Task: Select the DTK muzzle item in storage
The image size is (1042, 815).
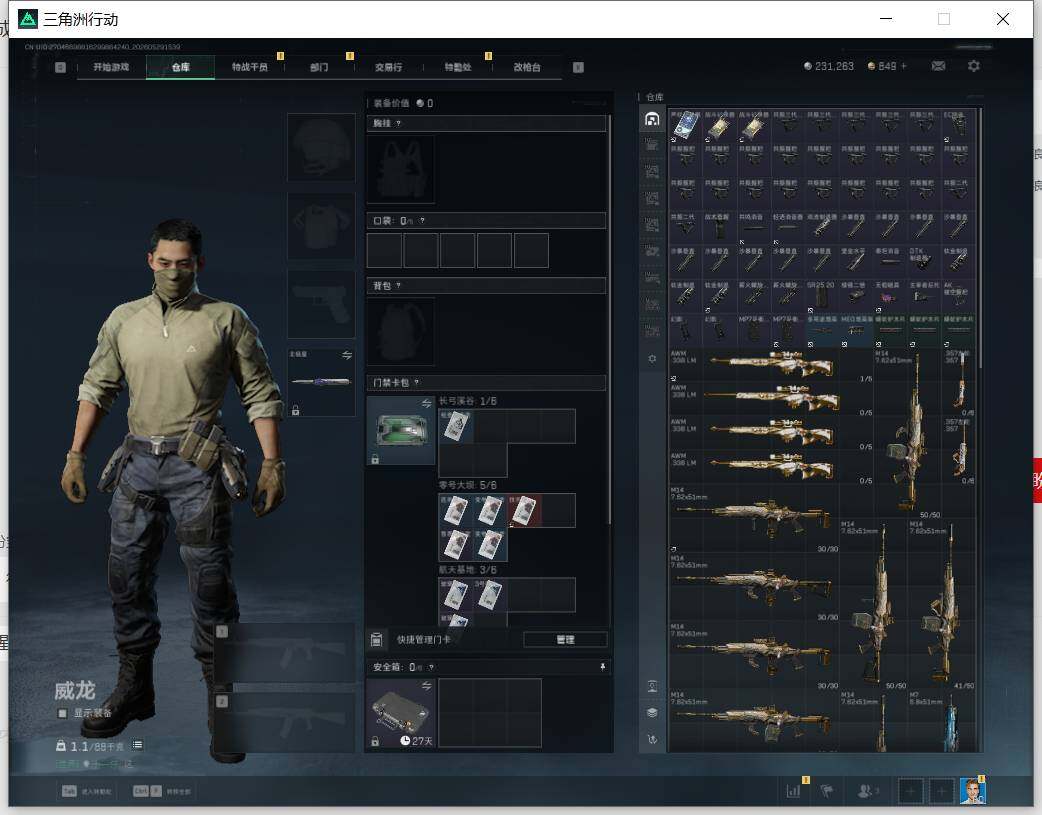Action: click(923, 262)
